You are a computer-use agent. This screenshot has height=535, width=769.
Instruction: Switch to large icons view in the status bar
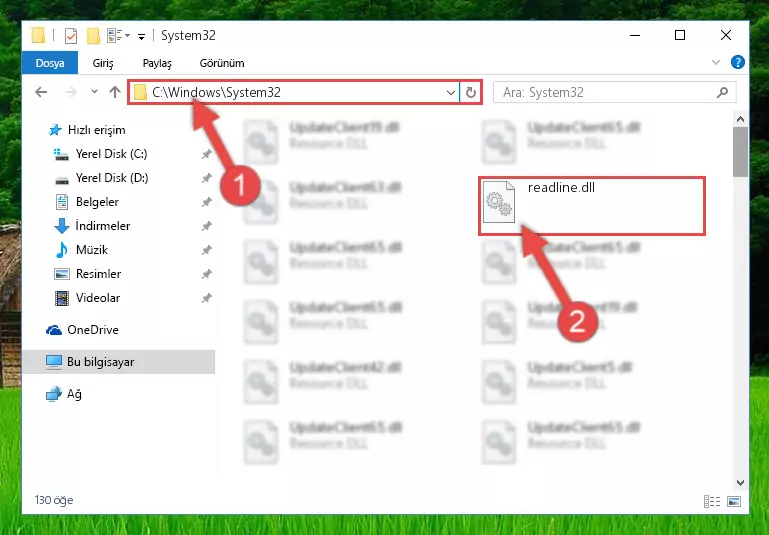click(x=734, y=501)
